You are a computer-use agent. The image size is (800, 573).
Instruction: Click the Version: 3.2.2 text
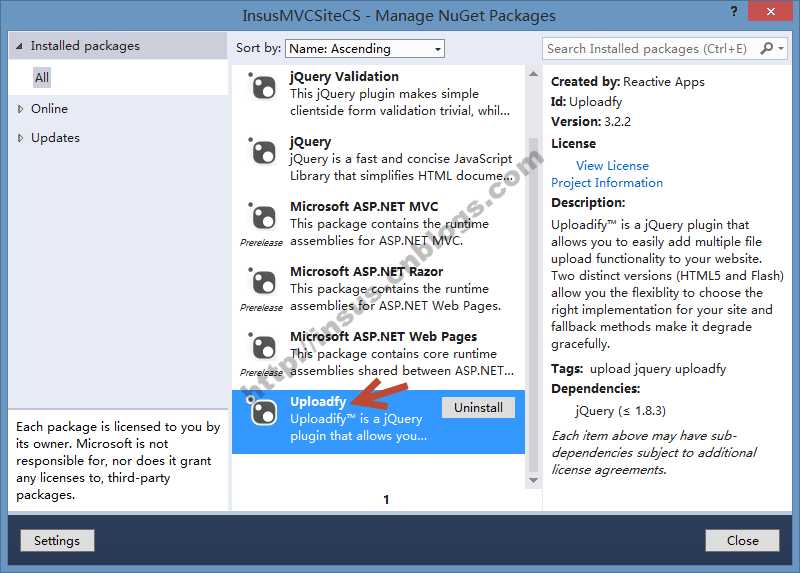pyautogui.click(x=591, y=121)
